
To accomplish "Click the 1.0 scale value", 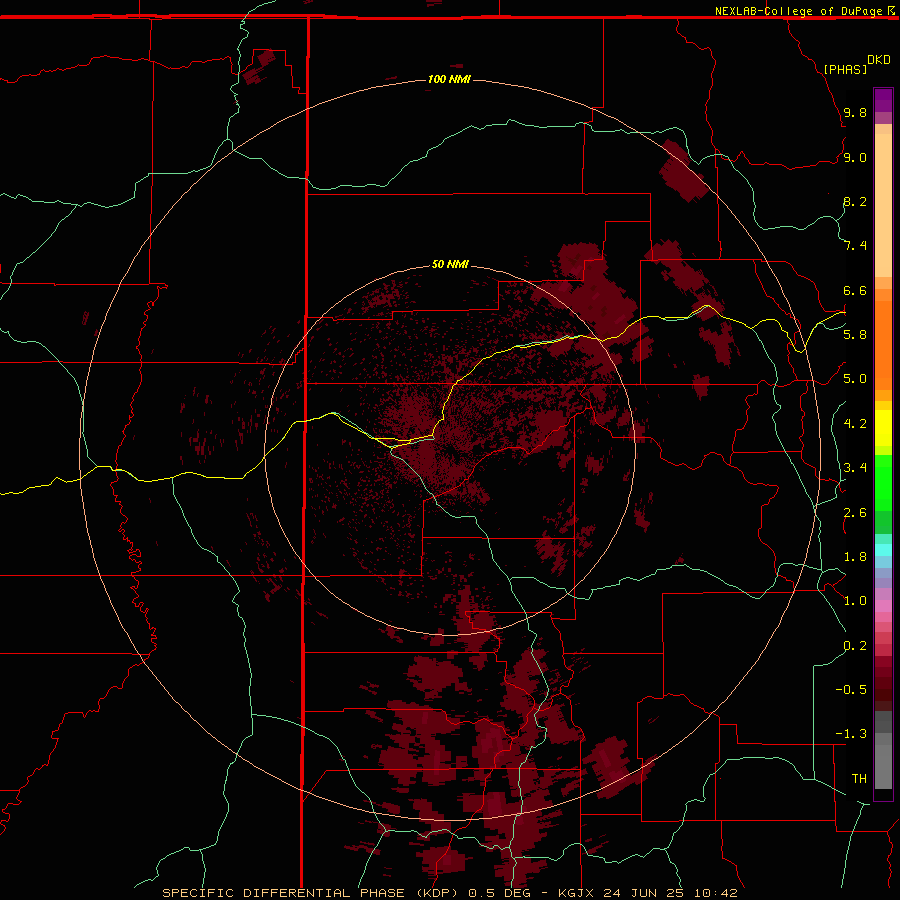I will 855,601.
